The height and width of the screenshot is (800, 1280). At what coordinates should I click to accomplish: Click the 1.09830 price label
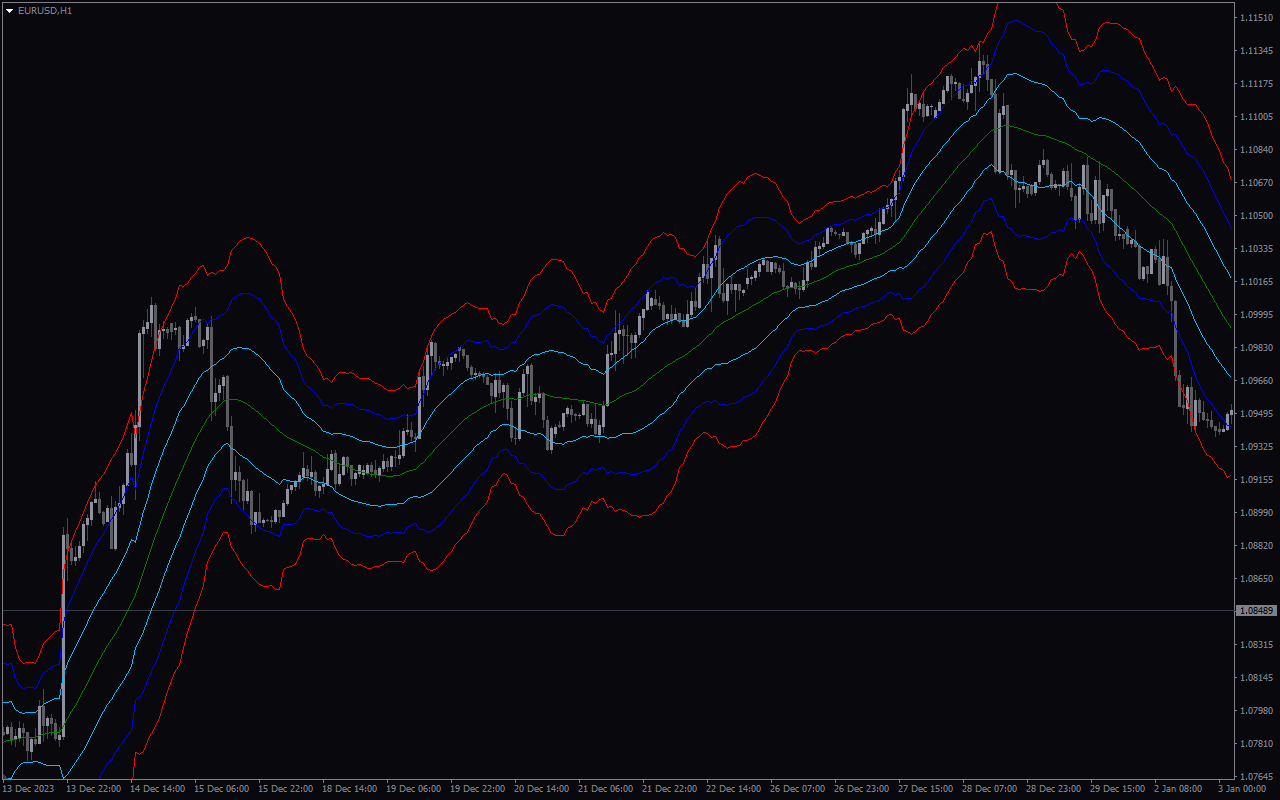pyautogui.click(x=1256, y=348)
